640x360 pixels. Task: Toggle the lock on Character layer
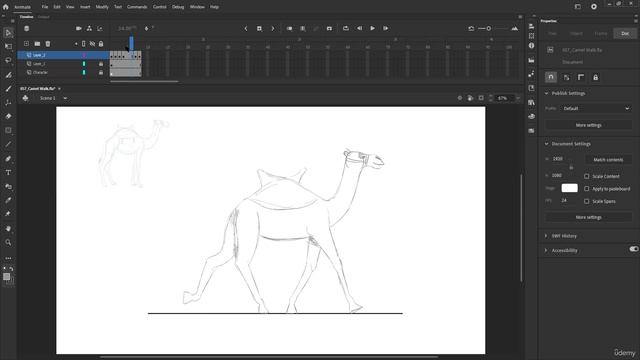point(101,73)
